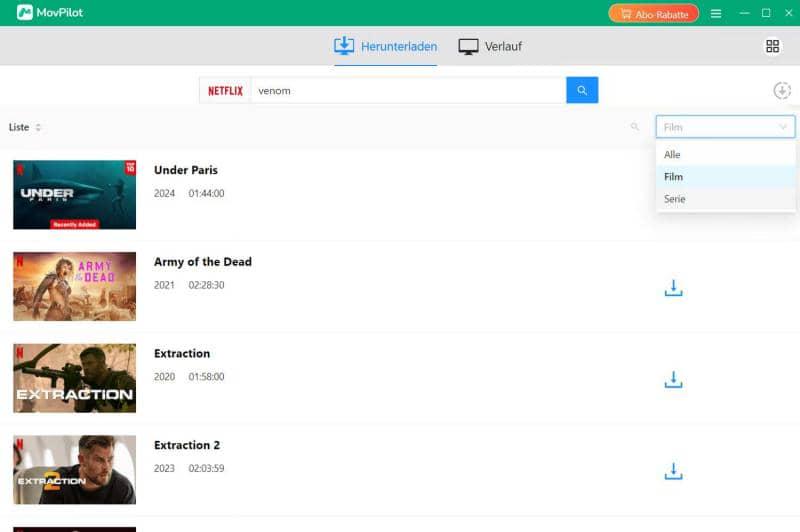Viewport: 800px width, 532px height.
Task: Download the Extraction 2 movie
Action: (673, 472)
